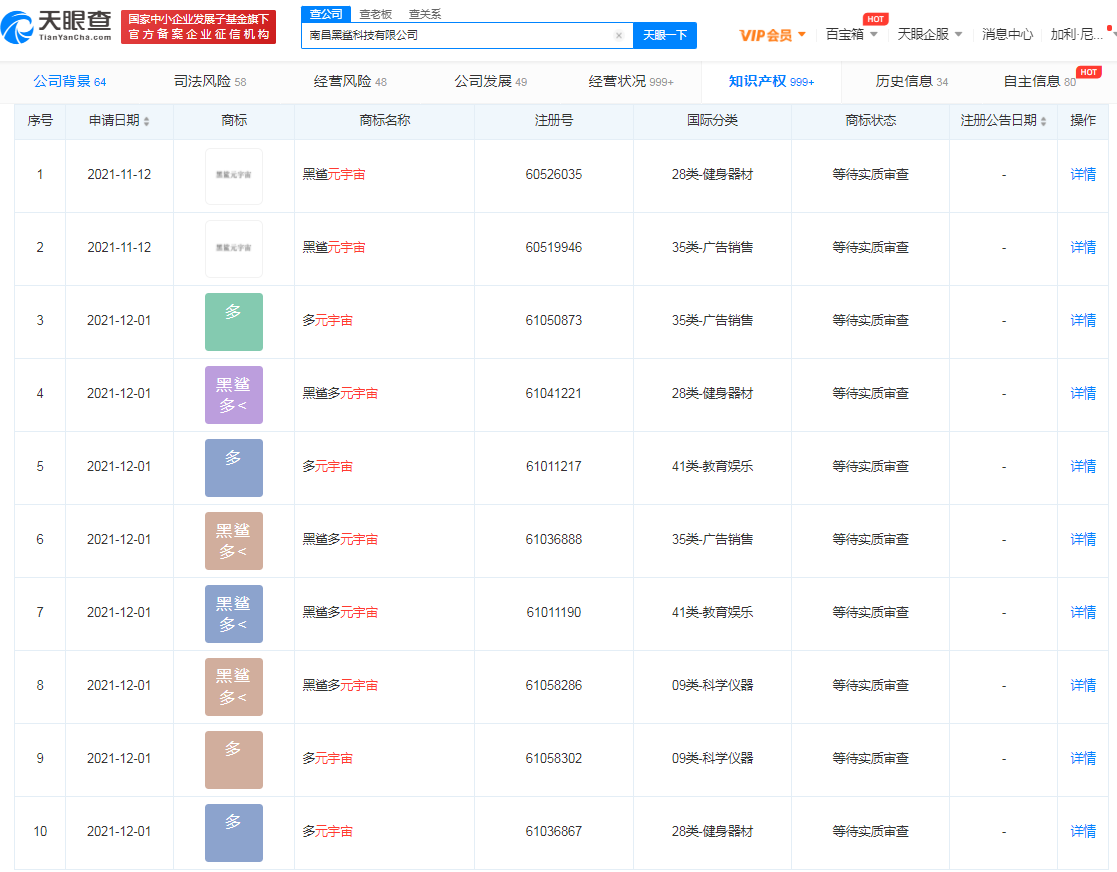Image resolution: width=1117 pixels, height=872 pixels.
Task: Sort by 注册公告日期 column arrows
Action: click(1044, 121)
